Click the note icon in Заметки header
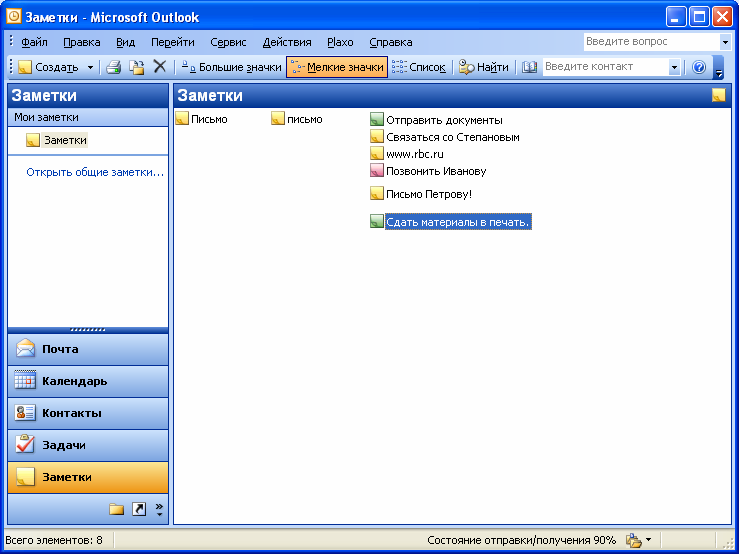The height and width of the screenshot is (554, 739). click(718, 95)
